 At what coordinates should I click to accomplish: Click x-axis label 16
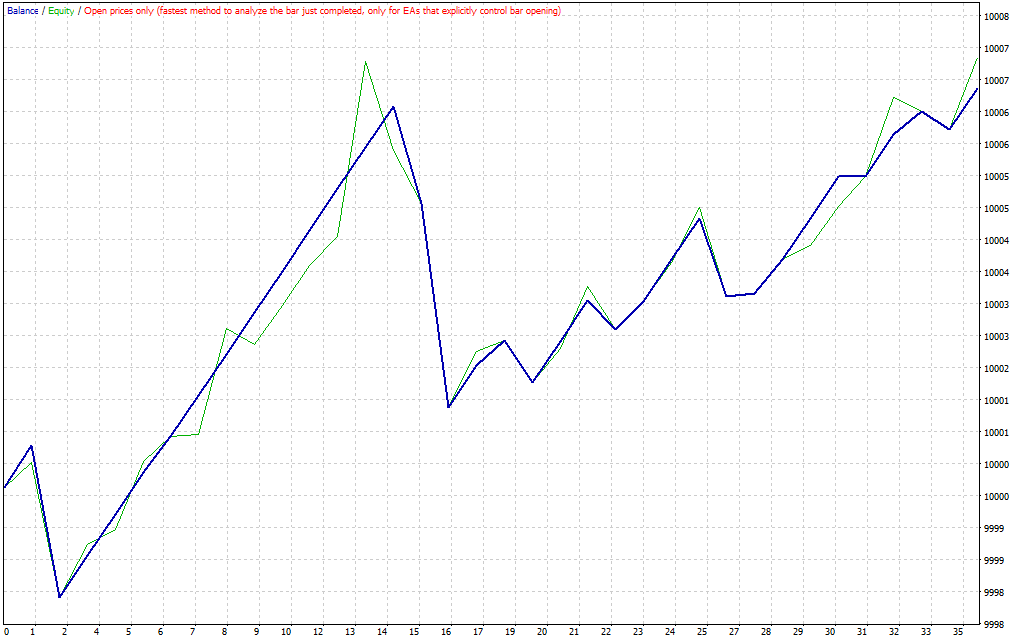click(x=447, y=632)
